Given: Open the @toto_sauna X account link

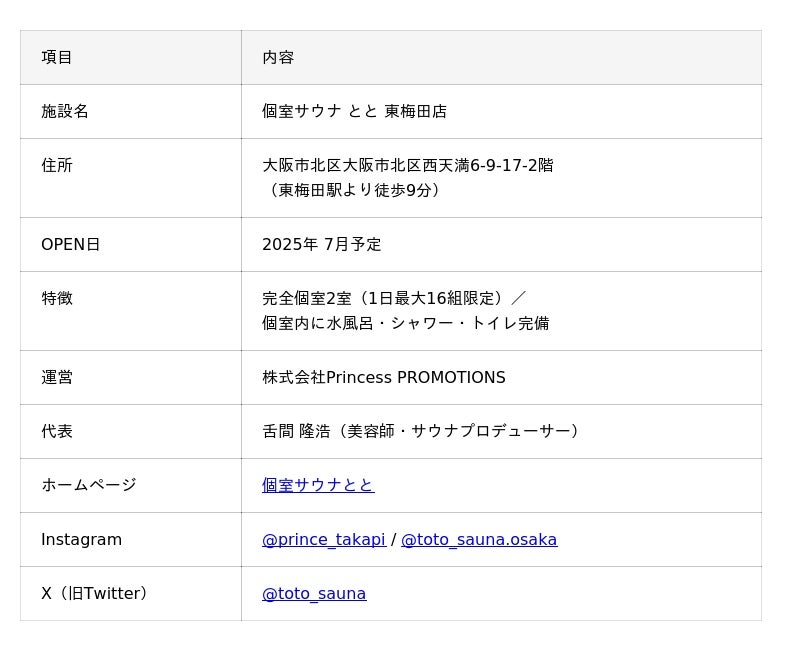Looking at the screenshot, I should [x=314, y=593].
